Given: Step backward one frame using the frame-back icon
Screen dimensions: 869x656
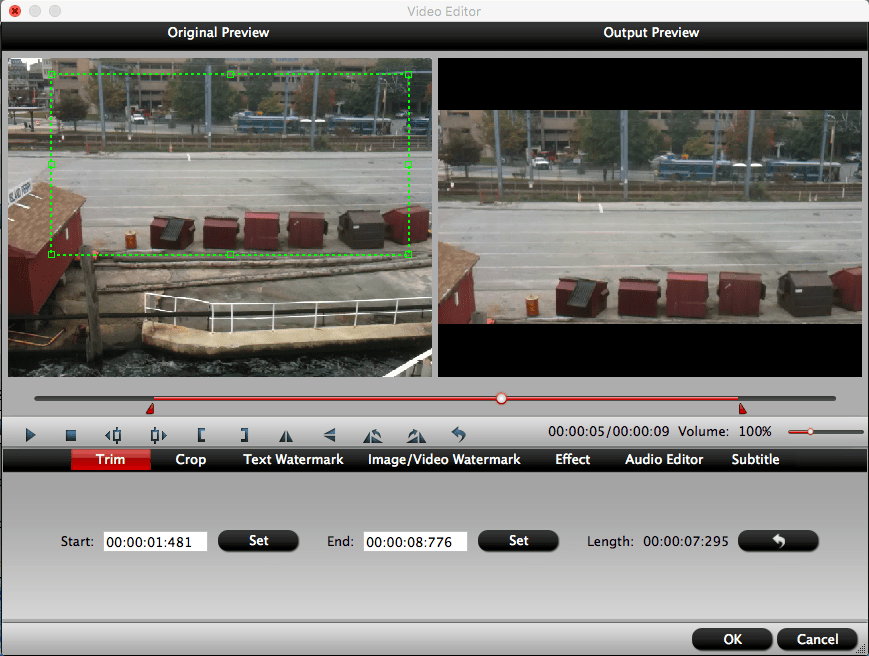Looking at the screenshot, I should [x=112, y=434].
